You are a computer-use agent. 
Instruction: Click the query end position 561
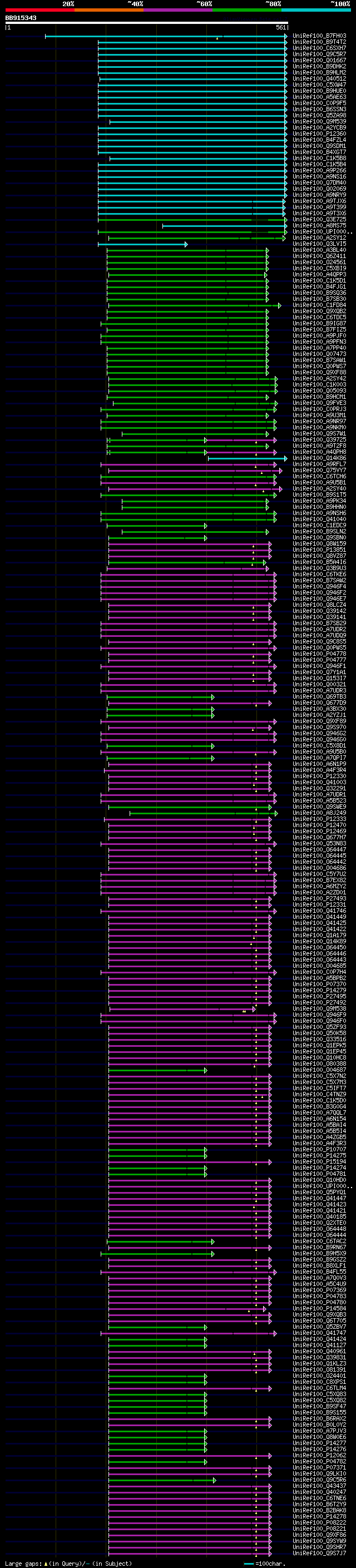(281, 27)
